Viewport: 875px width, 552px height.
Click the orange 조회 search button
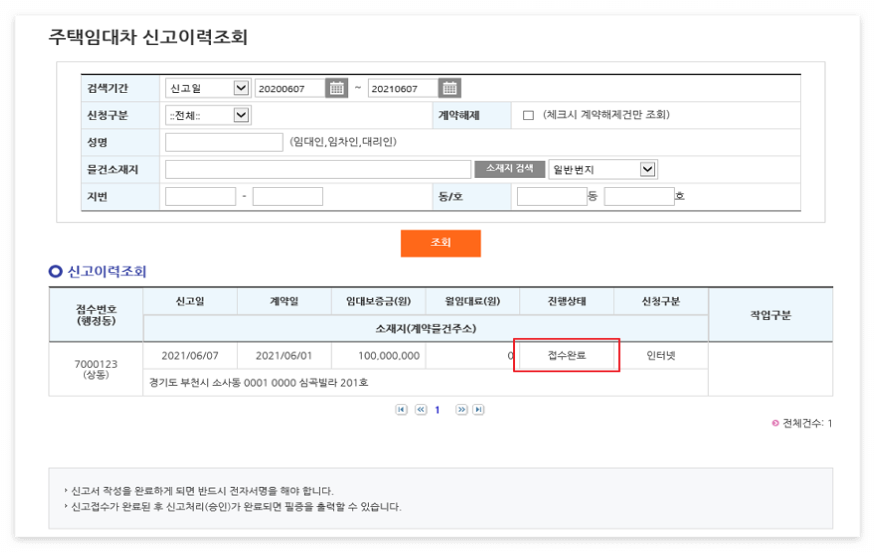click(440, 243)
